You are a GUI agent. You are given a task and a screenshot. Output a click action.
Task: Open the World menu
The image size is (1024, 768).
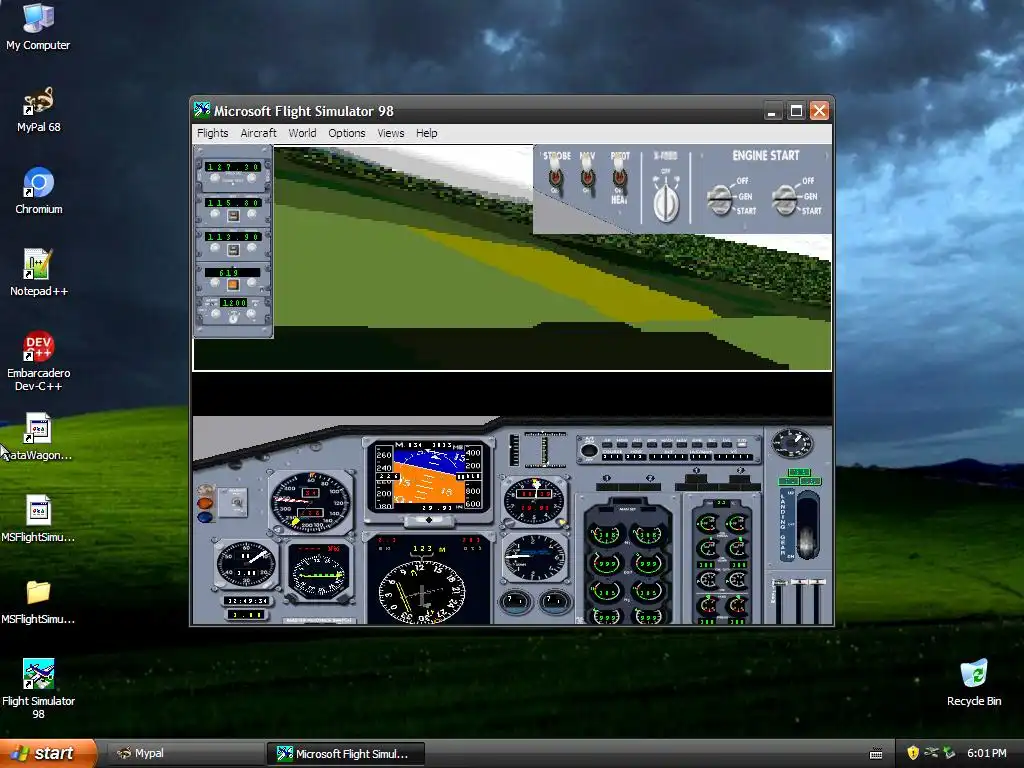(302, 133)
